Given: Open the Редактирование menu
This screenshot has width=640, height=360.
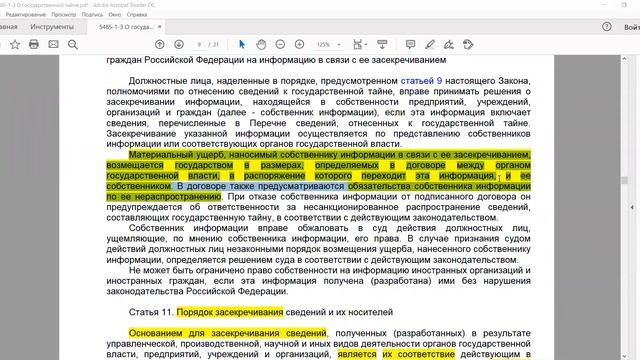Looking at the screenshot, I should (x=26, y=14).
